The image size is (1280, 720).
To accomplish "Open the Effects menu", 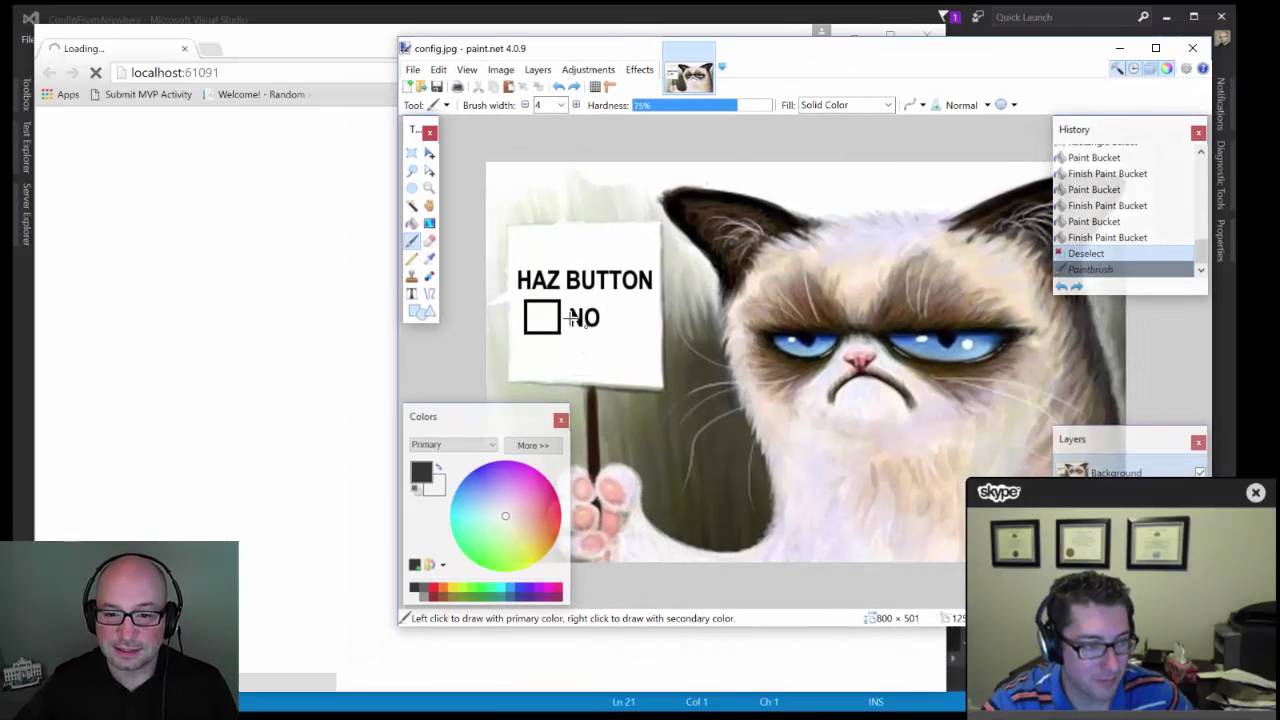I will [x=640, y=70].
